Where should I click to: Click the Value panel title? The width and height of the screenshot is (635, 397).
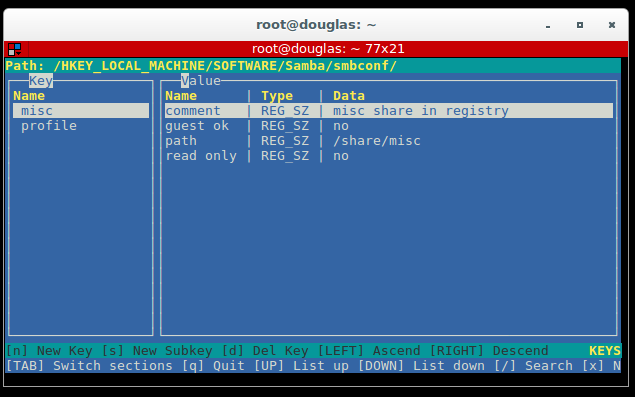201,81
